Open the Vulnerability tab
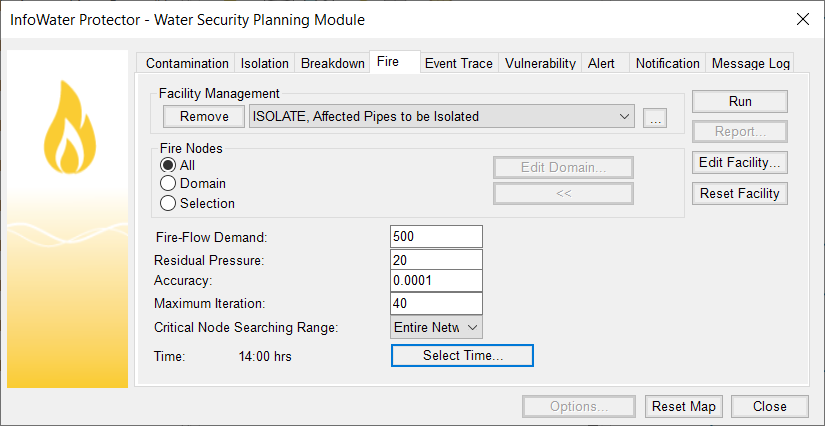The height and width of the screenshot is (426, 825). [x=540, y=64]
